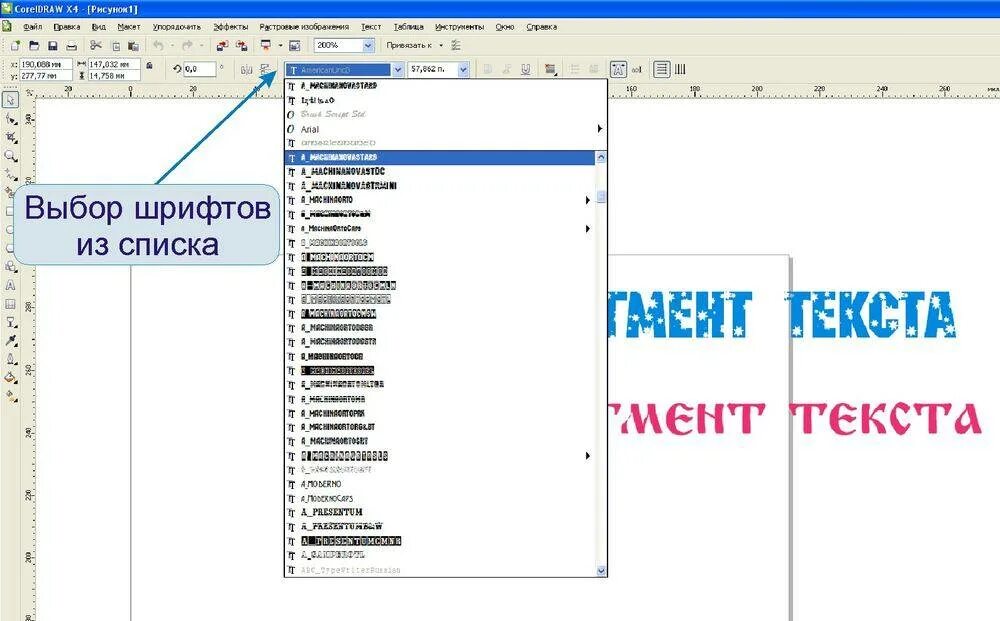Screen dimensions: 1000x621
Task: Click font list scrollbar up arrow
Action: coord(601,157)
